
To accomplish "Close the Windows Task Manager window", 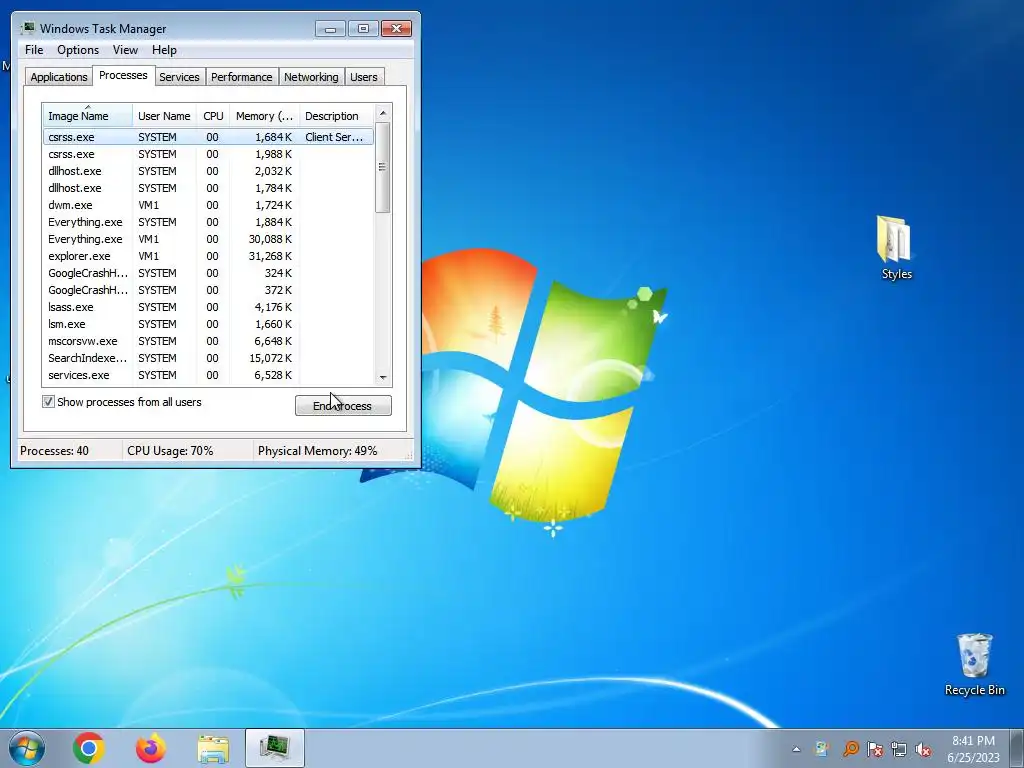I will [396, 29].
